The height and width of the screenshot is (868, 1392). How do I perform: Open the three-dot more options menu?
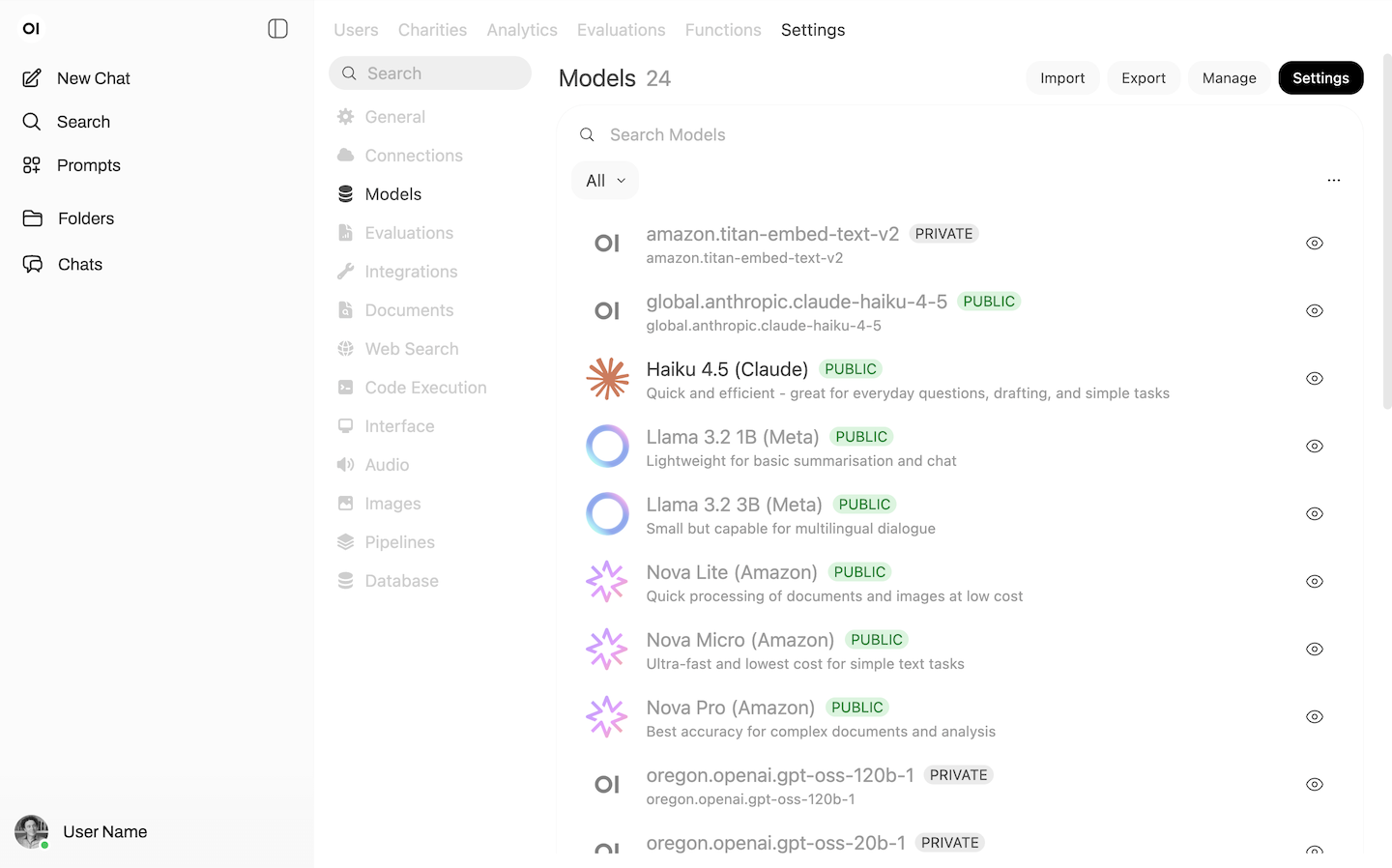click(1334, 180)
